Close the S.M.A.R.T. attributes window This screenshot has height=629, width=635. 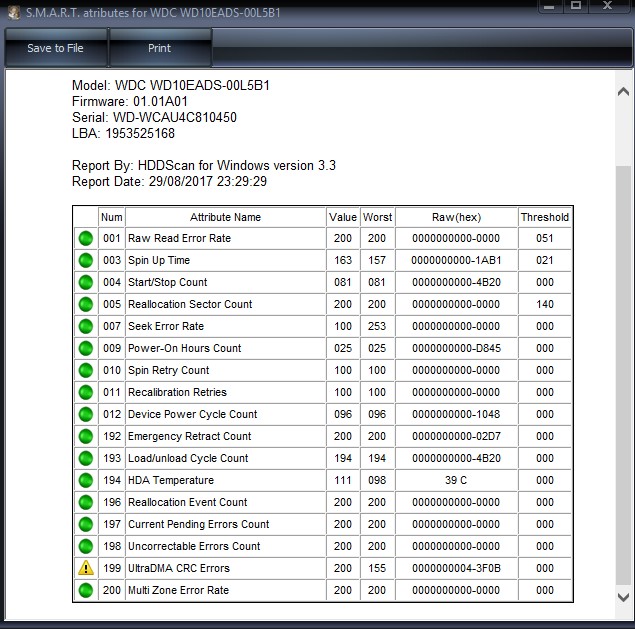click(x=607, y=6)
